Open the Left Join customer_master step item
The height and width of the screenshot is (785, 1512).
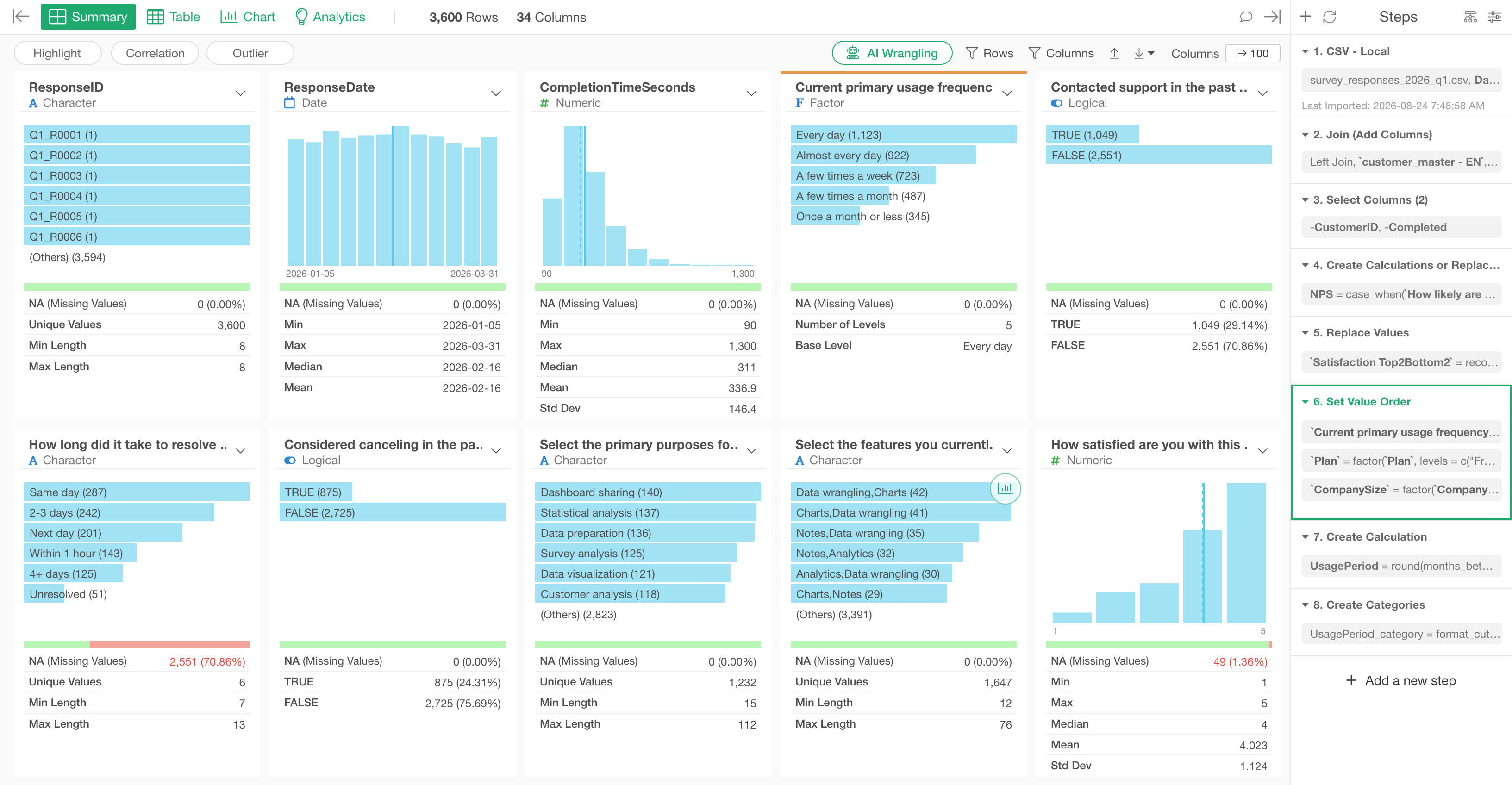click(1401, 162)
